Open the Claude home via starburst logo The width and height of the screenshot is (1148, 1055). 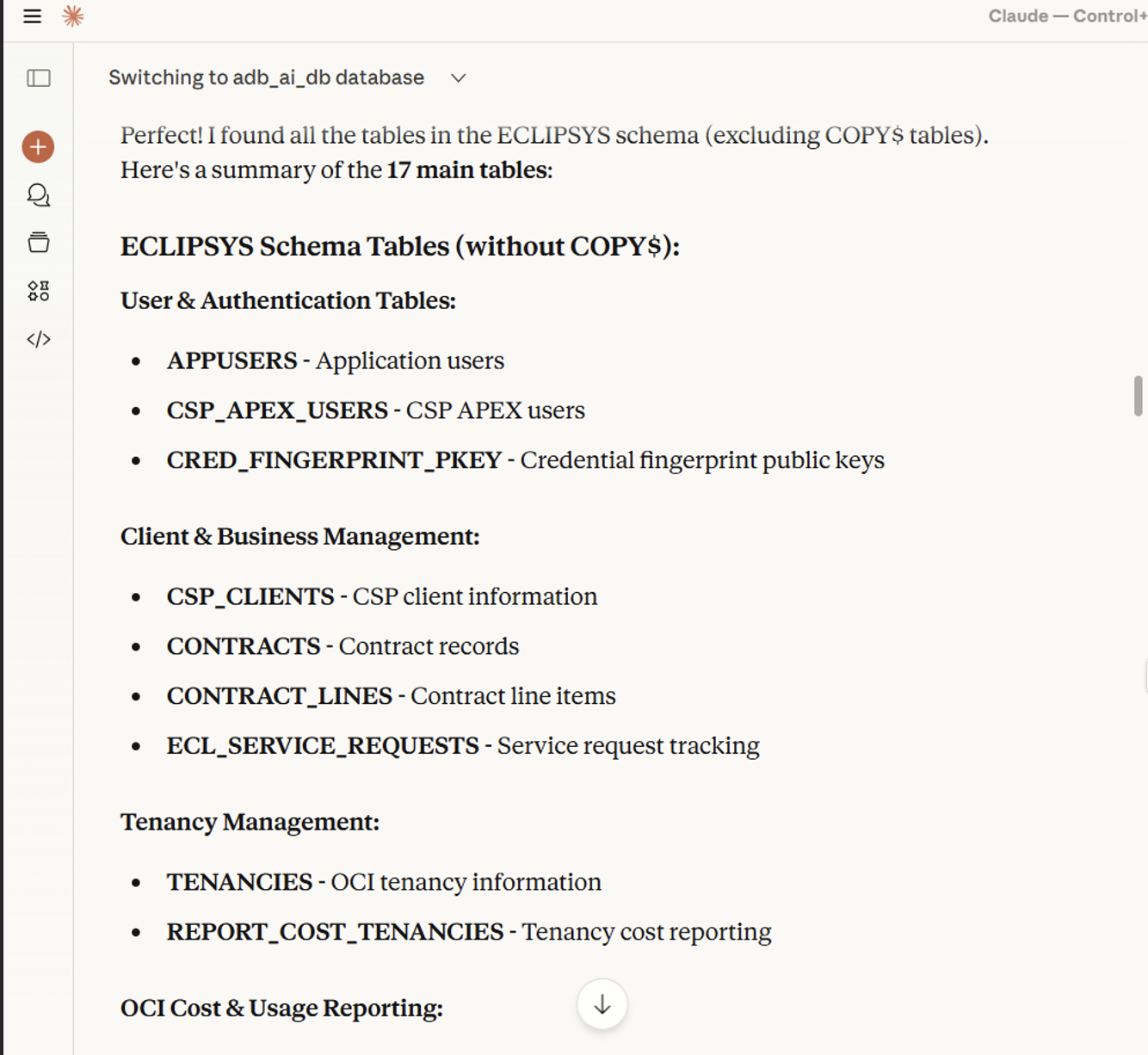[73, 15]
